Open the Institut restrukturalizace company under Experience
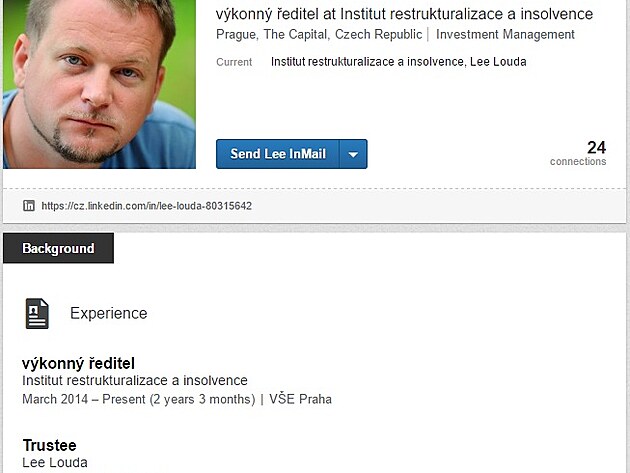This screenshot has height=473, width=630. pyautogui.click(x=134, y=381)
